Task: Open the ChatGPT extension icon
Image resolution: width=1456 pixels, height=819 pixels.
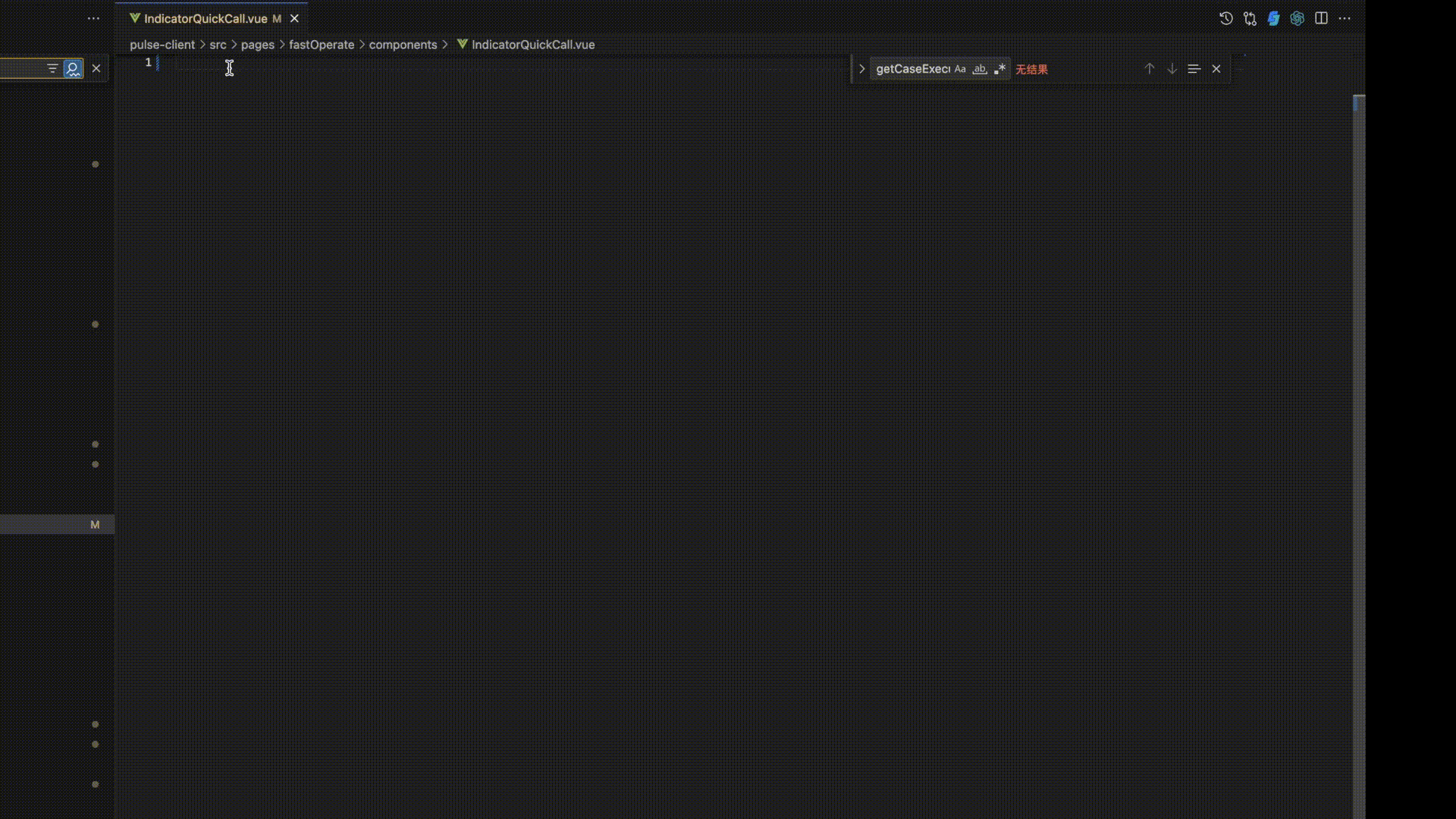Action: click(x=1297, y=18)
